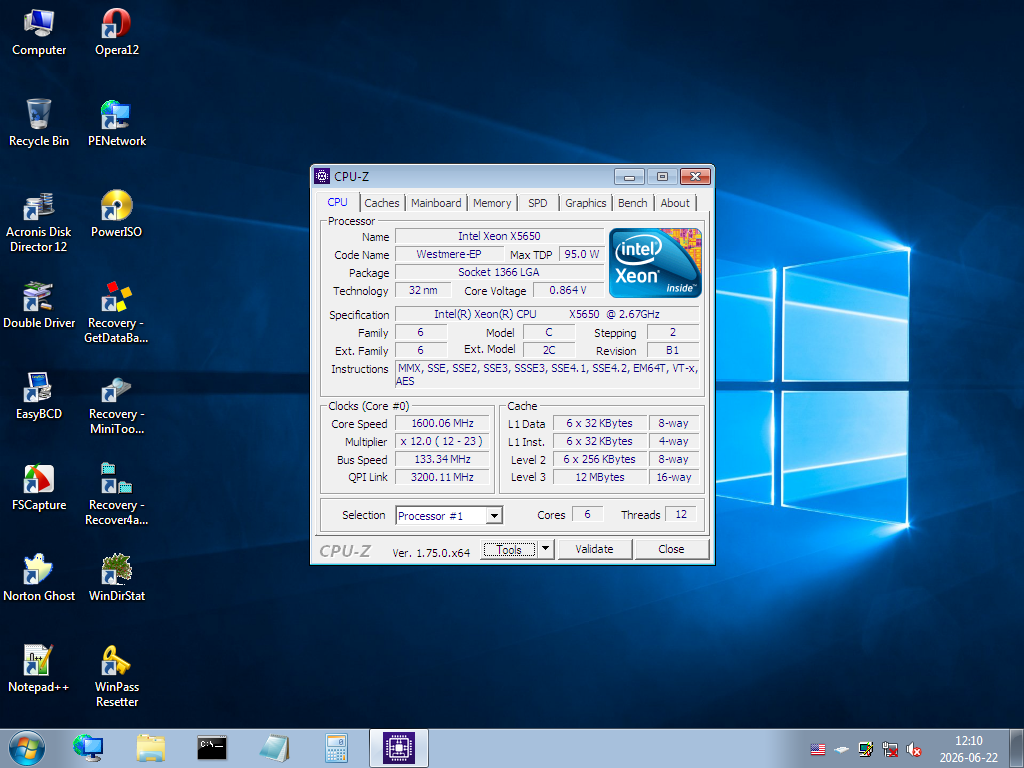
Task: Click the taskbar clock showing 12:10
Action: [x=968, y=749]
